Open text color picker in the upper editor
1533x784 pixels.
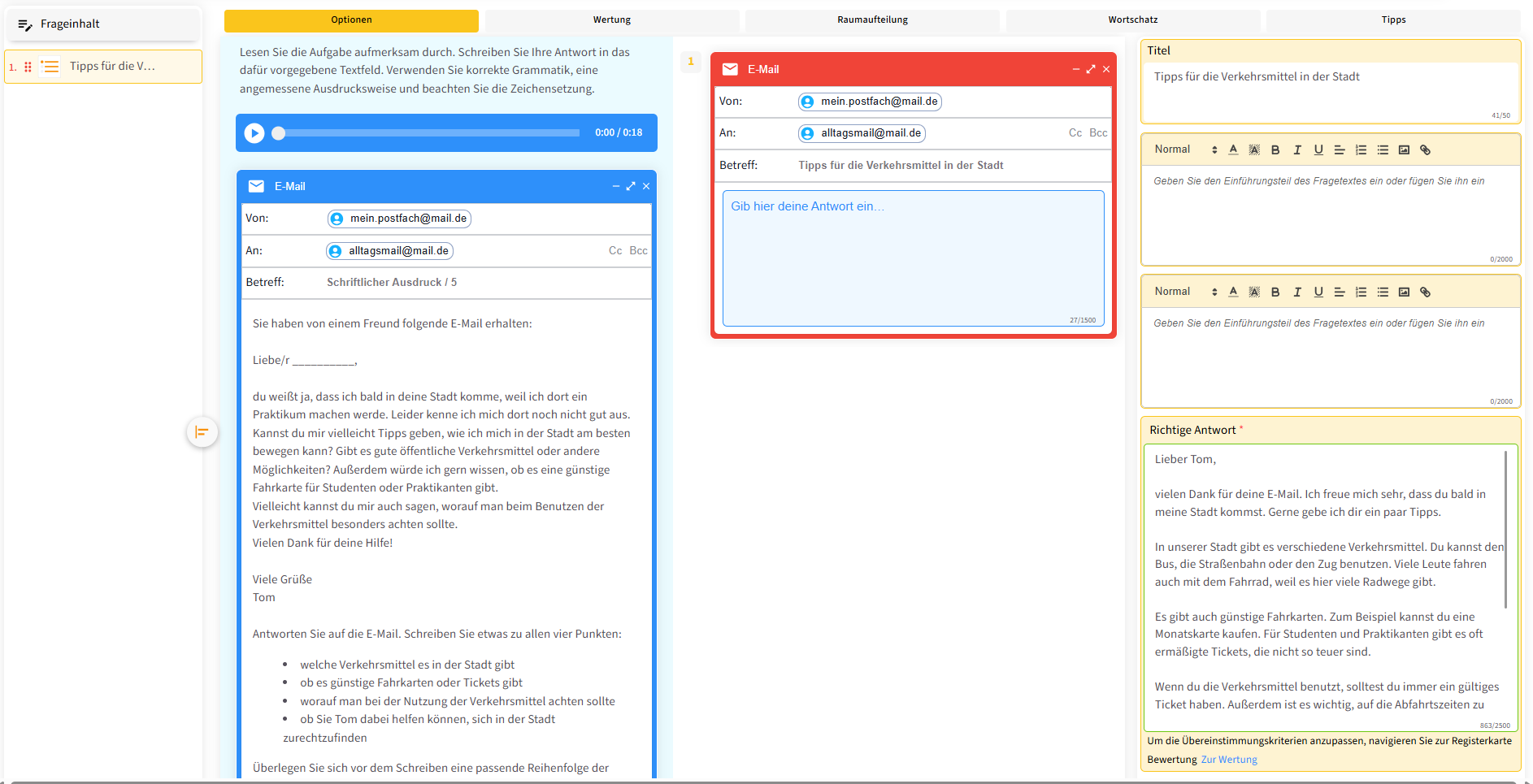coord(1233,150)
